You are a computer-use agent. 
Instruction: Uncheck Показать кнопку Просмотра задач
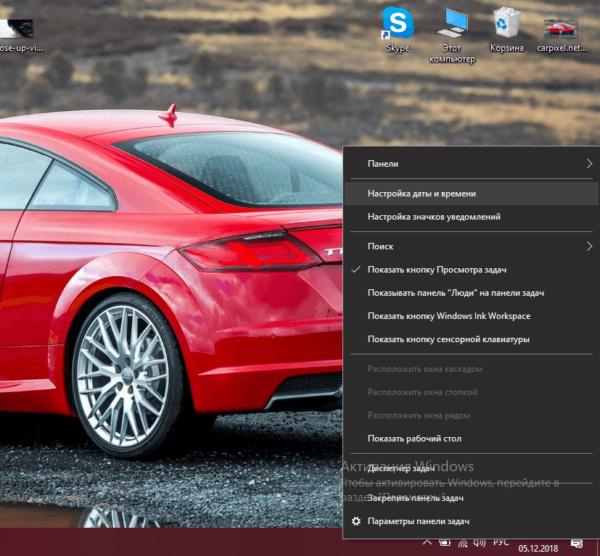pos(471,270)
